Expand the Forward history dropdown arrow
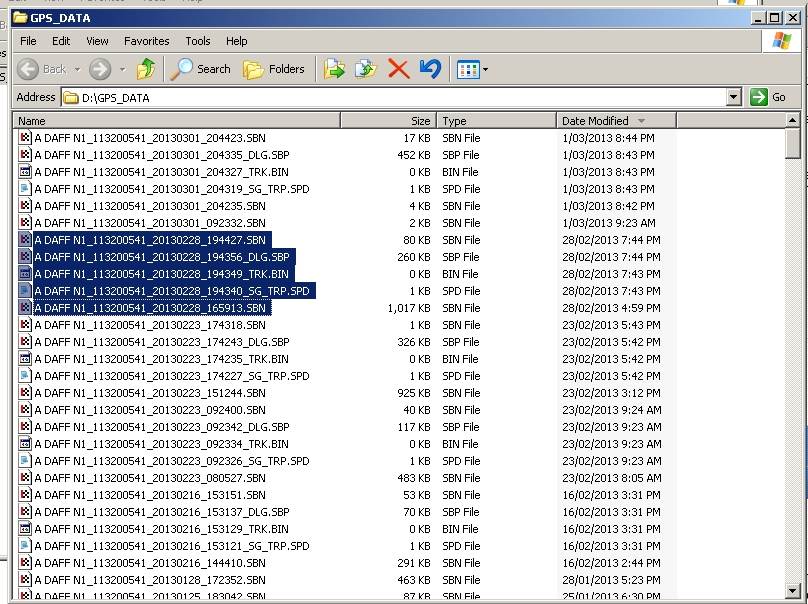 pos(122,69)
